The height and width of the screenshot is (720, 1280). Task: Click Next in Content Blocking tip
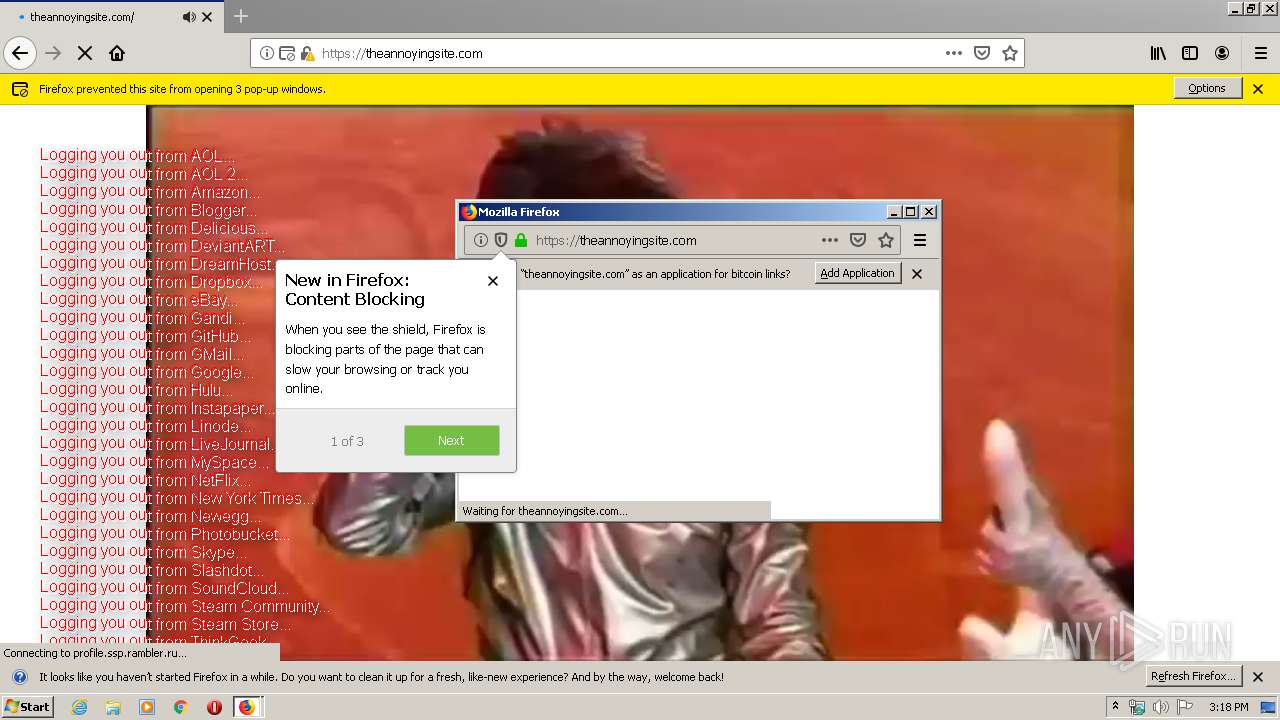point(451,441)
